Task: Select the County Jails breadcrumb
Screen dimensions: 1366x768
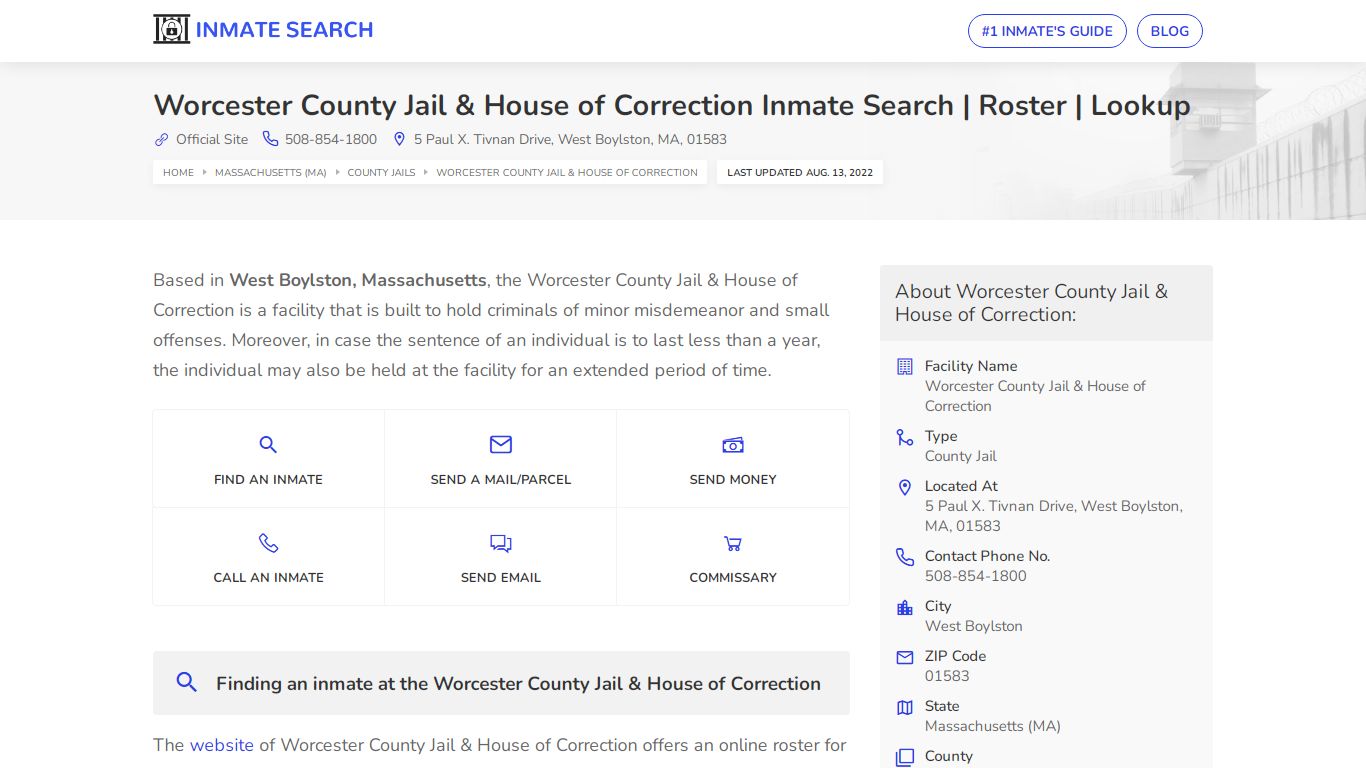Action: coord(381,172)
